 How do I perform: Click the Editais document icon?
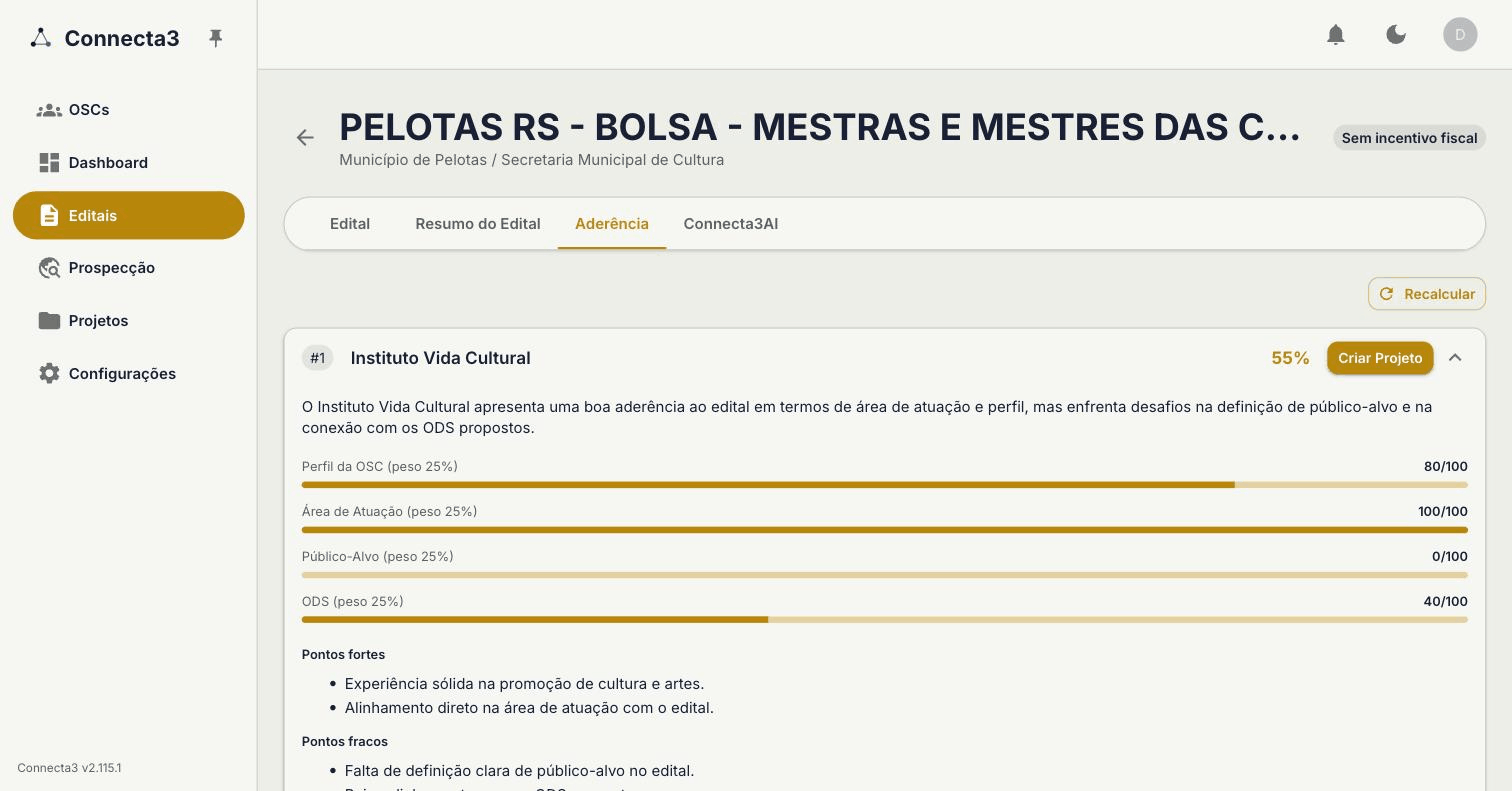(49, 215)
